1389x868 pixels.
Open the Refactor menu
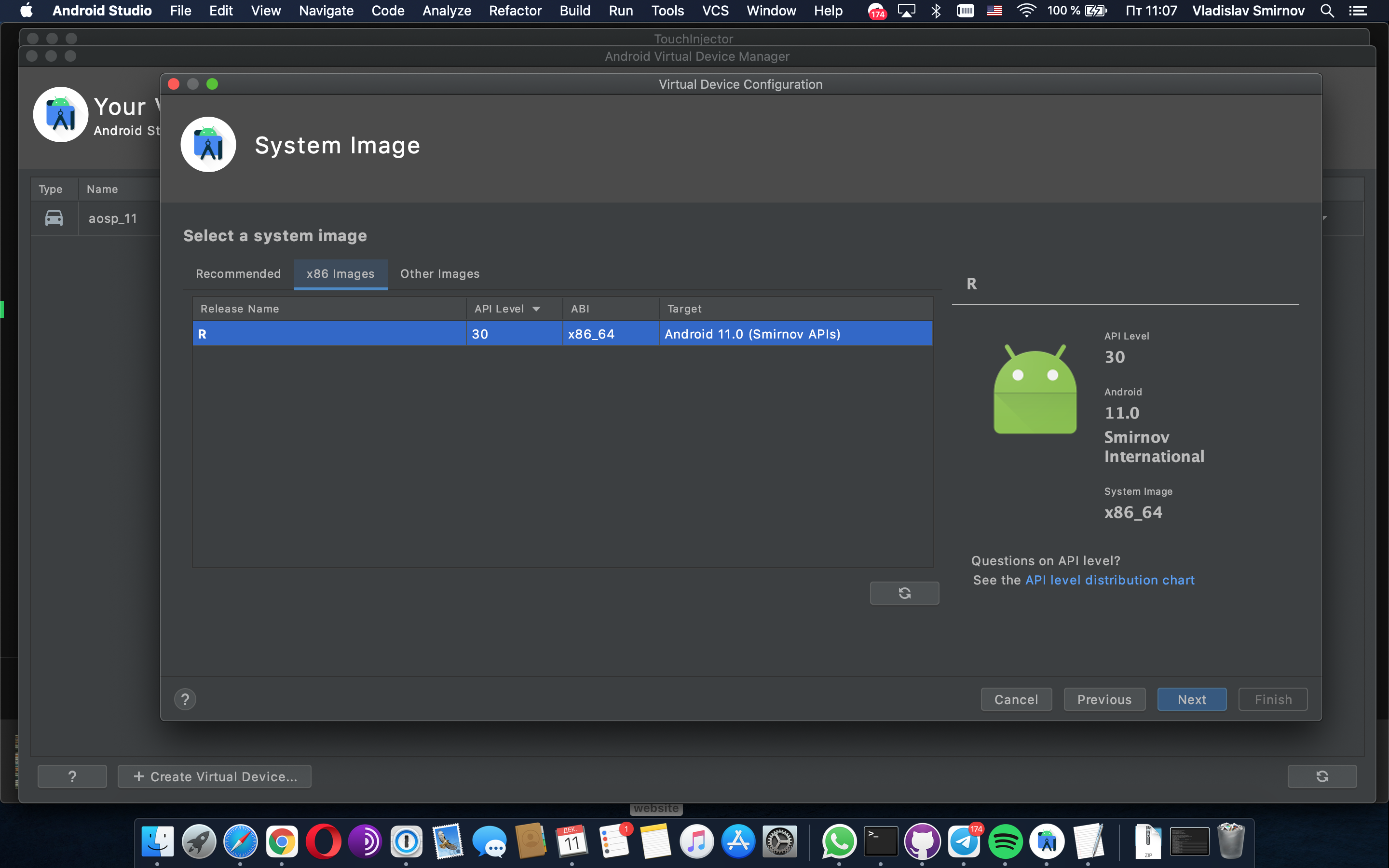tap(515, 11)
